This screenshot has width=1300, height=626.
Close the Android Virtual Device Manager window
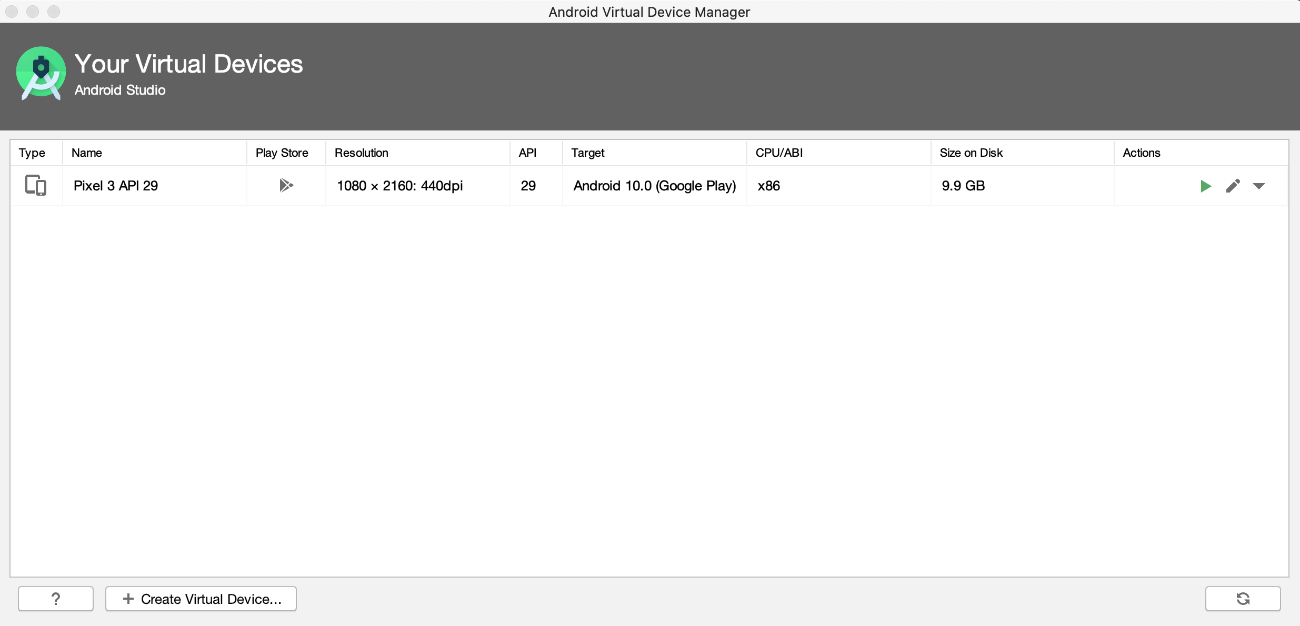click(13, 12)
